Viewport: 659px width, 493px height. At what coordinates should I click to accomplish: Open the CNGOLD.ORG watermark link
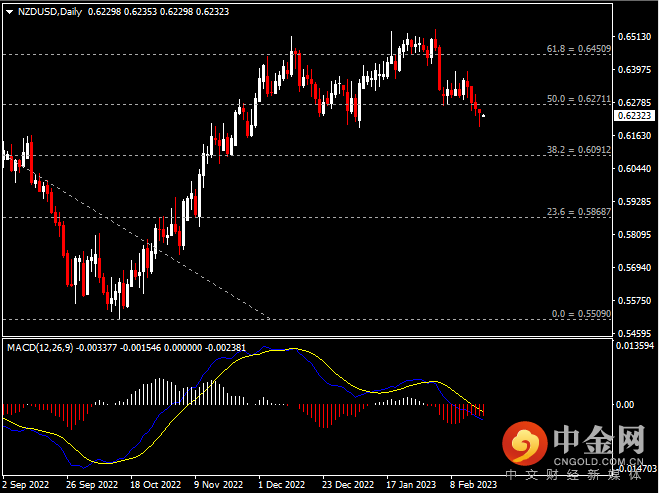[x=603, y=461]
